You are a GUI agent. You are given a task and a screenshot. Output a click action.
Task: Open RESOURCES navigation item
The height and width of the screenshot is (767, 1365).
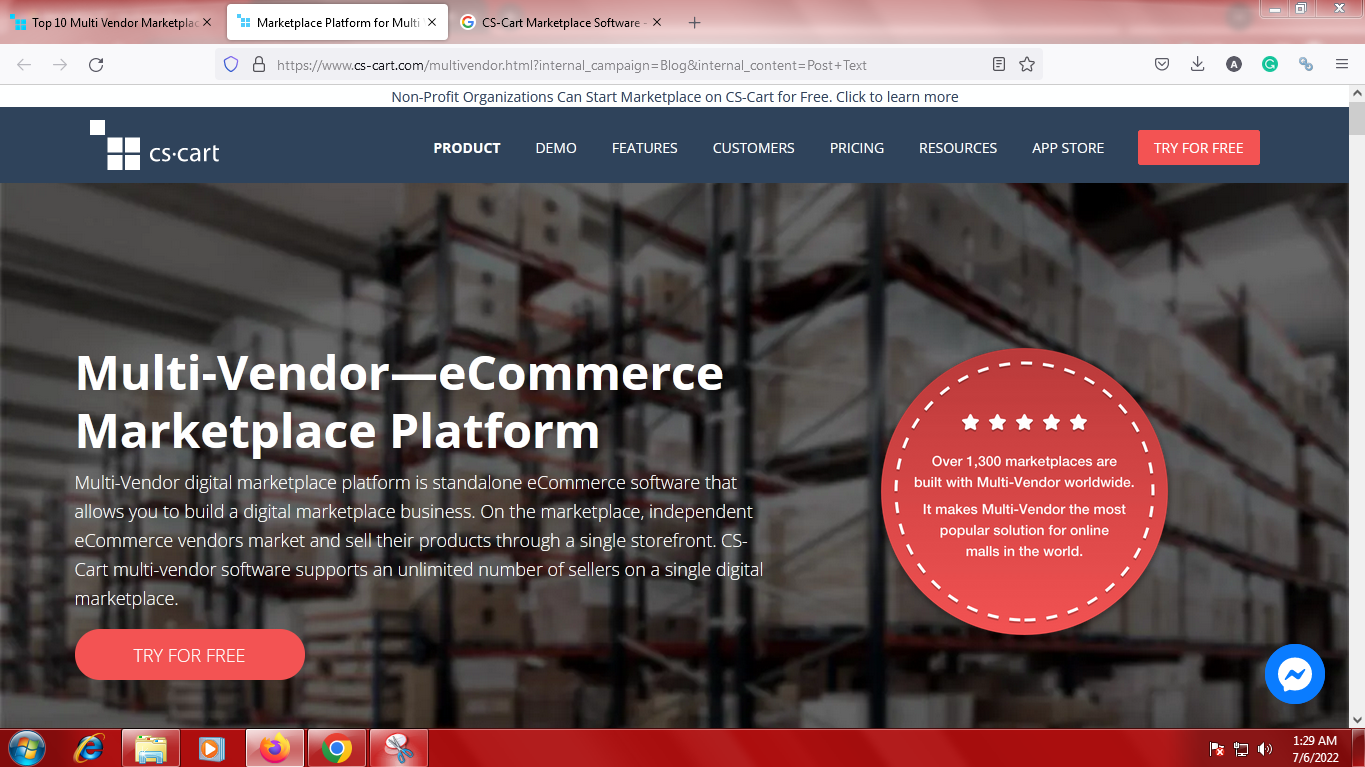click(x=958, y=148)
